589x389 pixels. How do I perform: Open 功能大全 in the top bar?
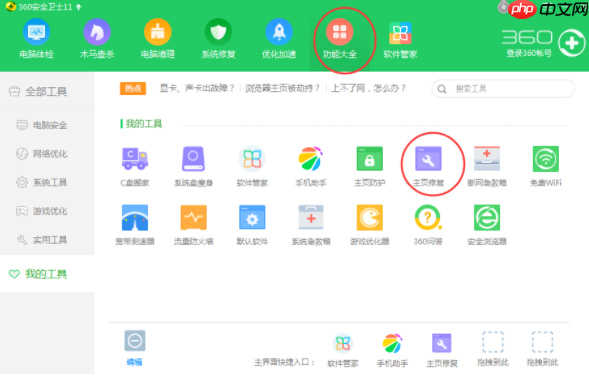click(x=340, y=39)
